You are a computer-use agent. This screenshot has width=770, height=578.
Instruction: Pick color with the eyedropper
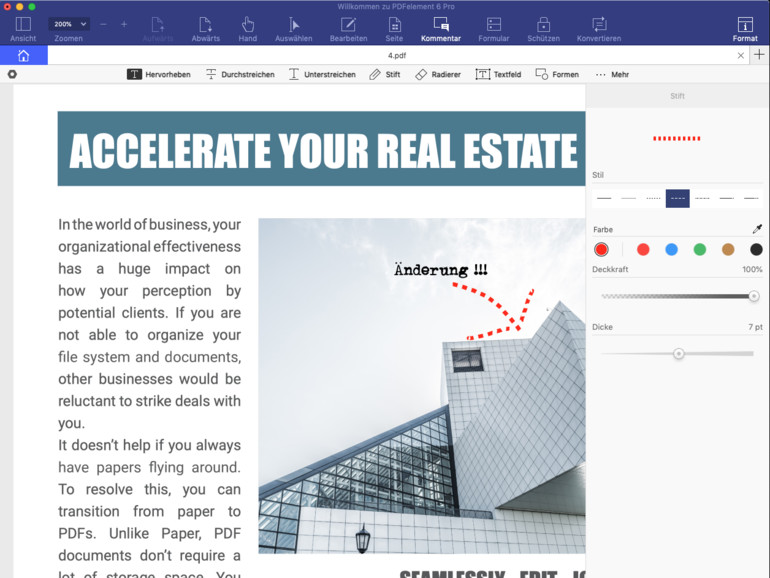tap(757, 229)
